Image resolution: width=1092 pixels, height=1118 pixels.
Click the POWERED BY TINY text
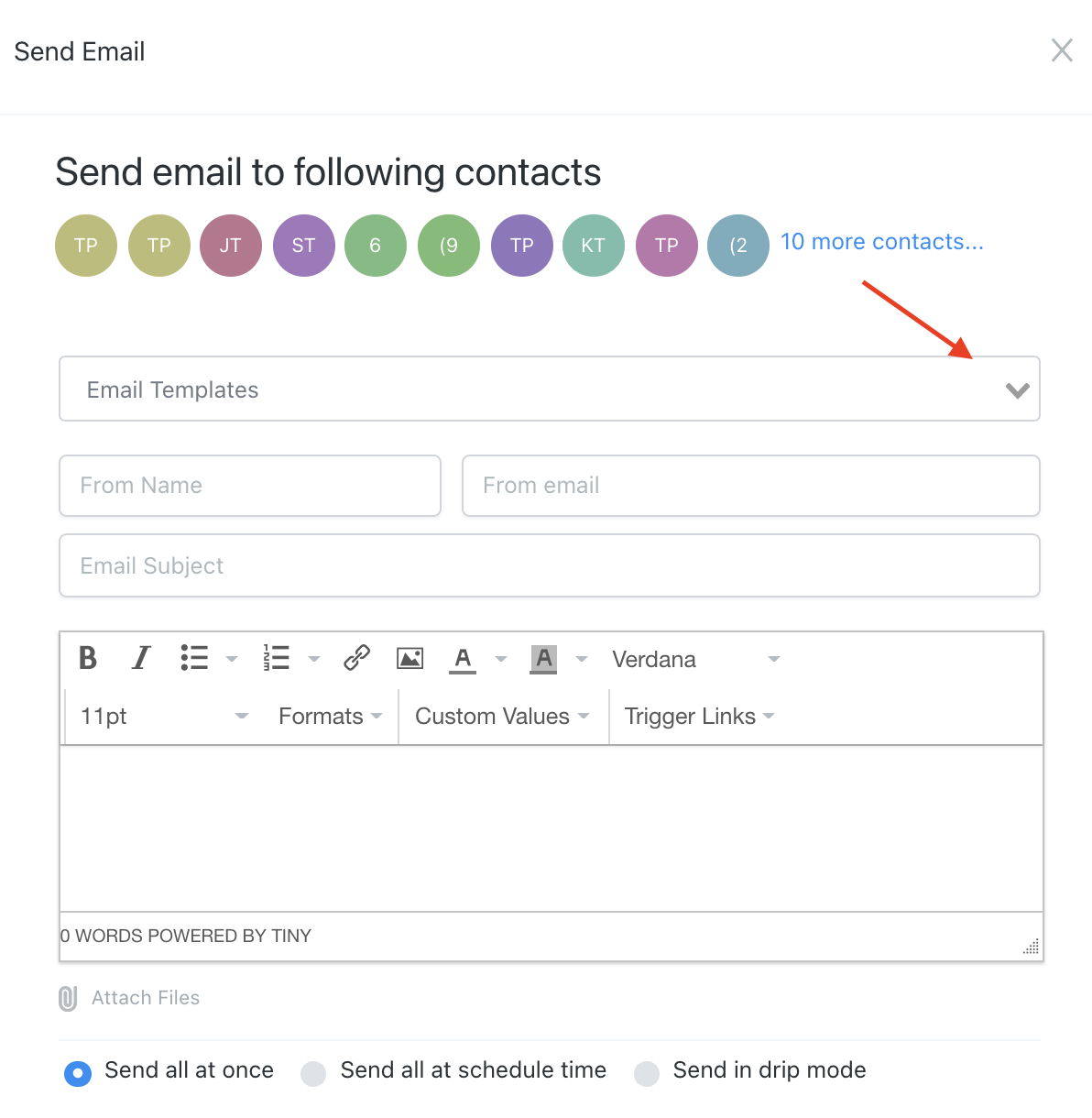229,936
